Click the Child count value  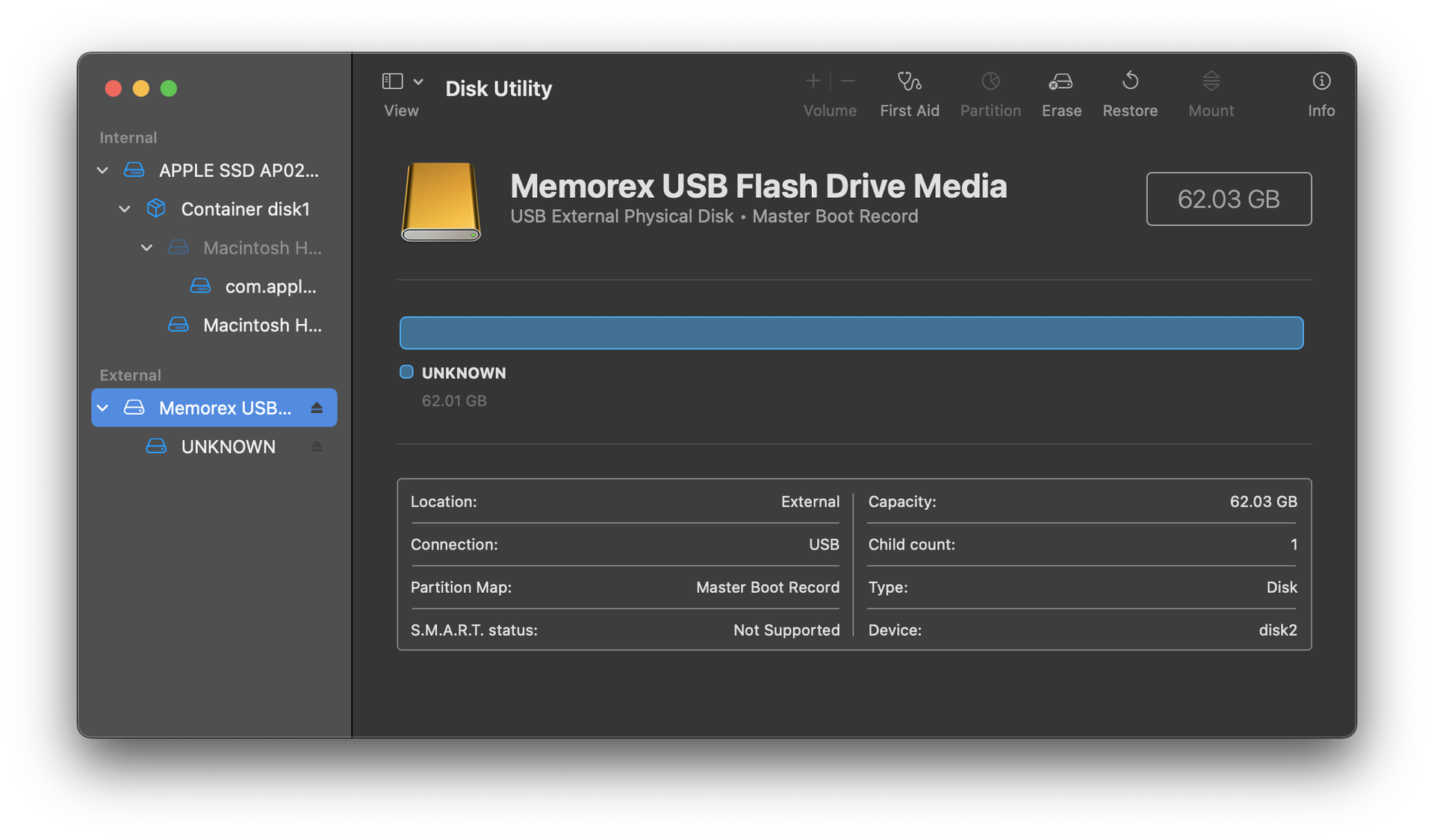[x=1294, y=545]
